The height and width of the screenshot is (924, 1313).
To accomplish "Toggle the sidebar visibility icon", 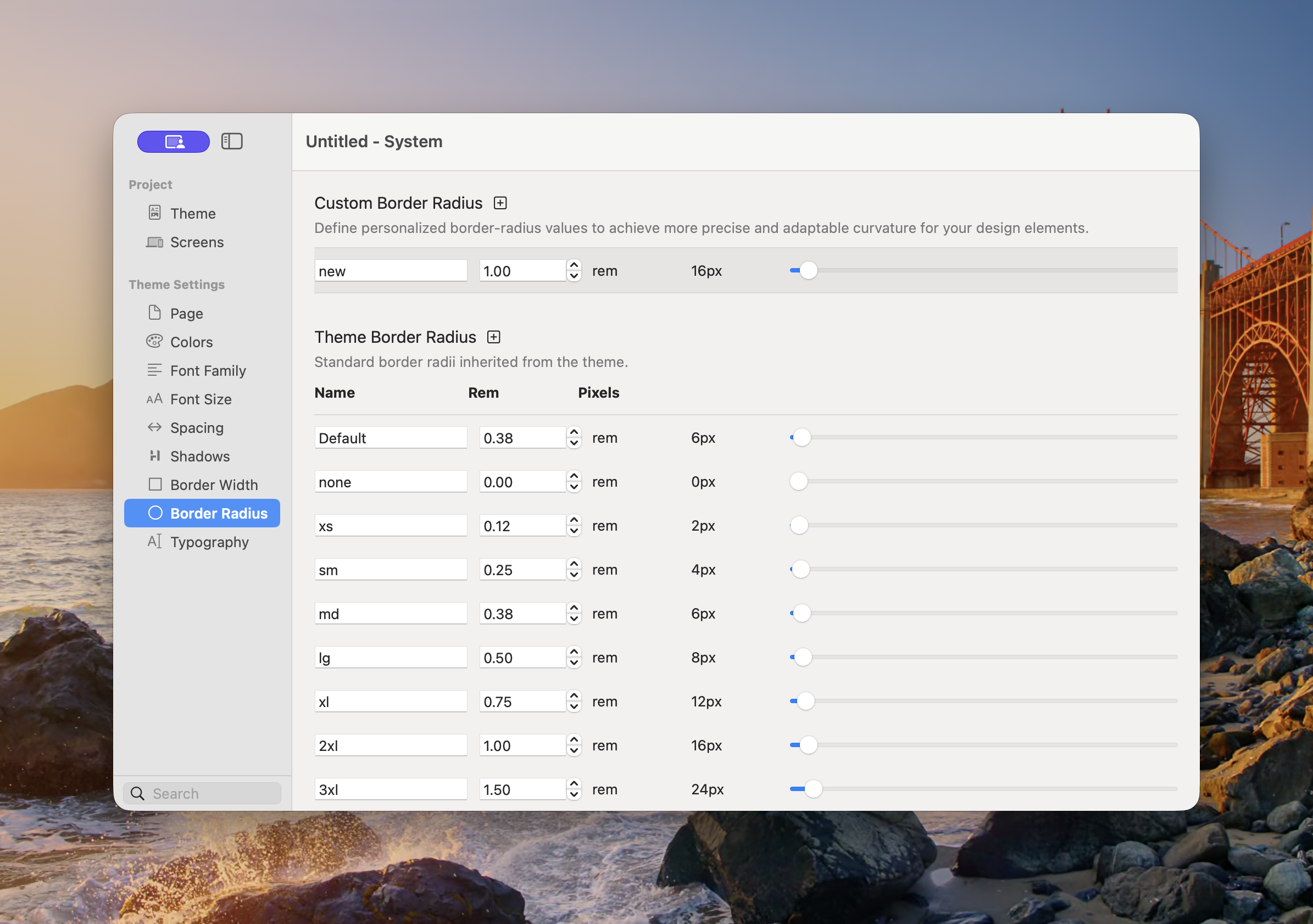I will click(232, 141).
